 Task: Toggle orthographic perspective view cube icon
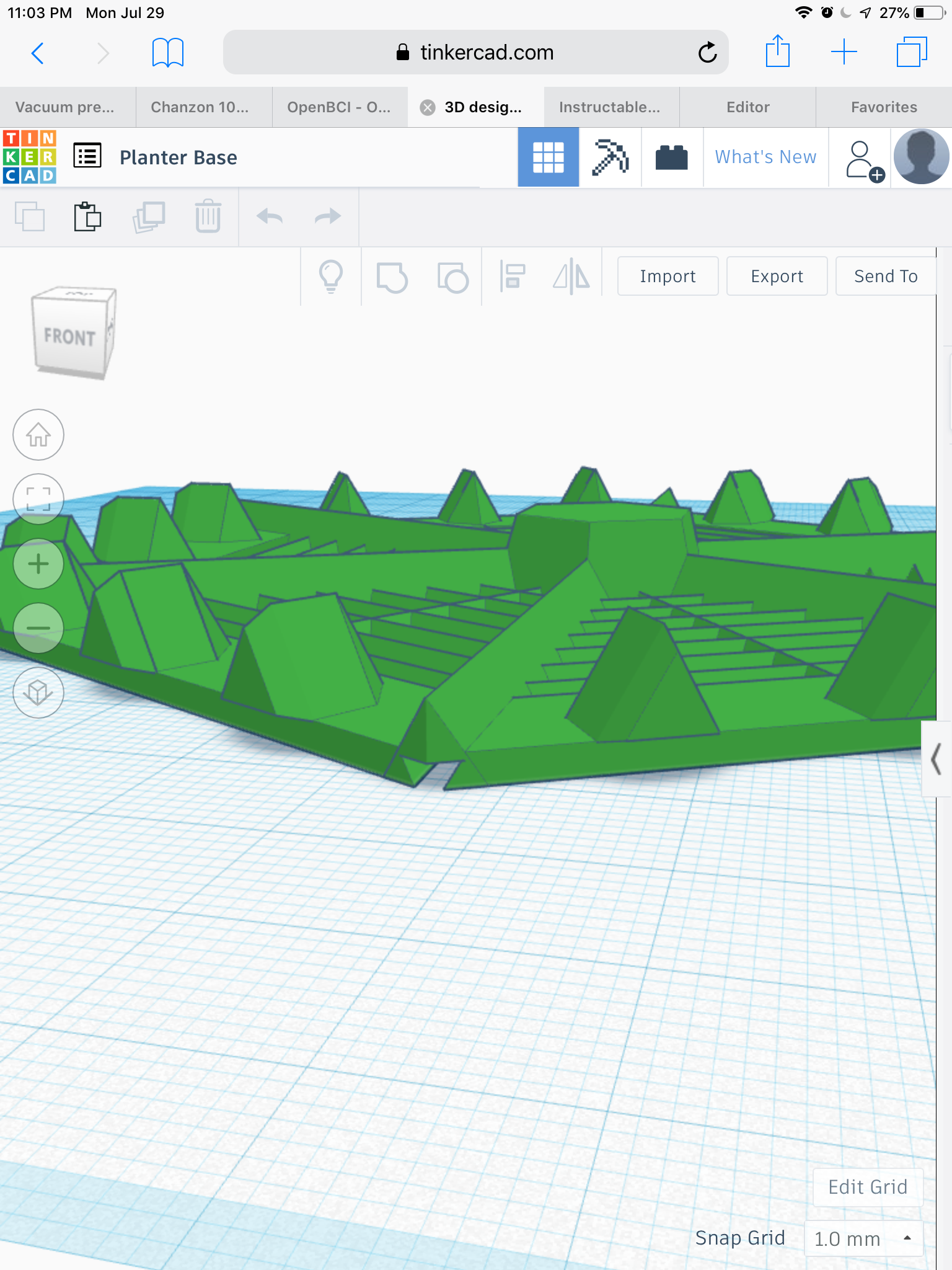click(38, 693)
